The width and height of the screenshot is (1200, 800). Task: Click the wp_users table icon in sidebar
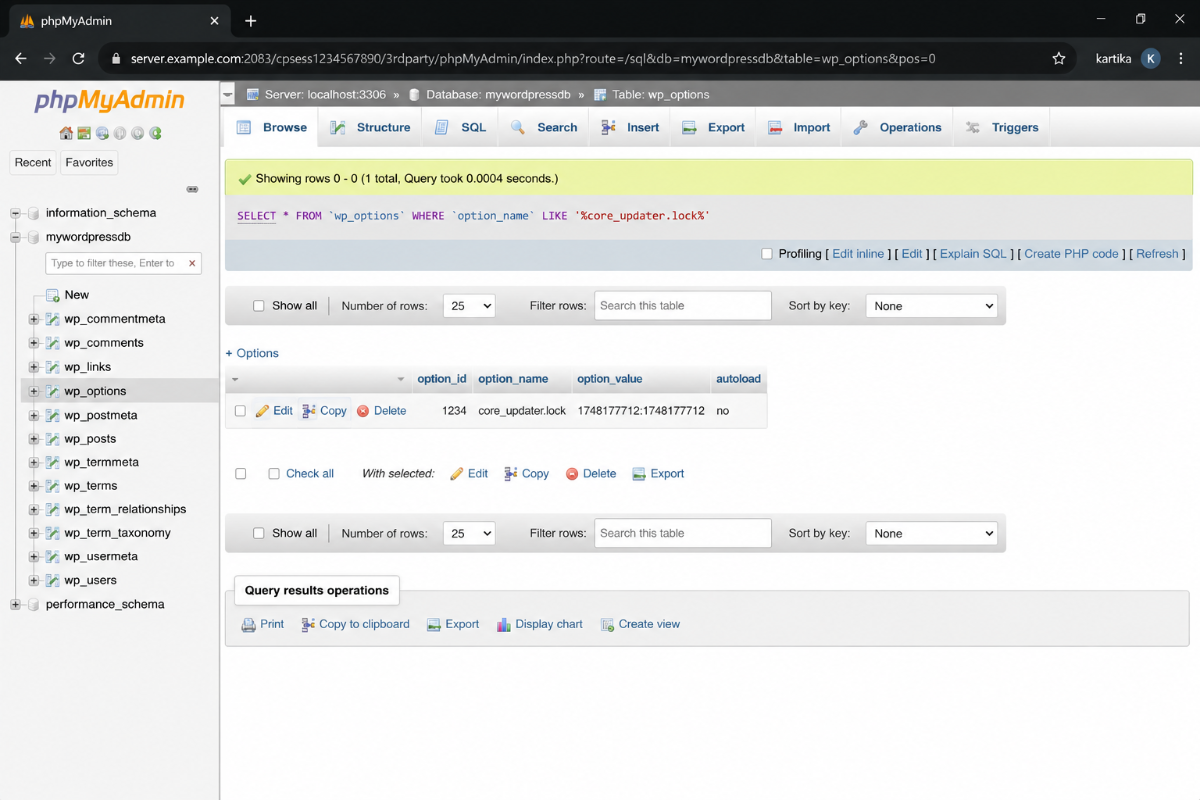(x=53, y=580)
